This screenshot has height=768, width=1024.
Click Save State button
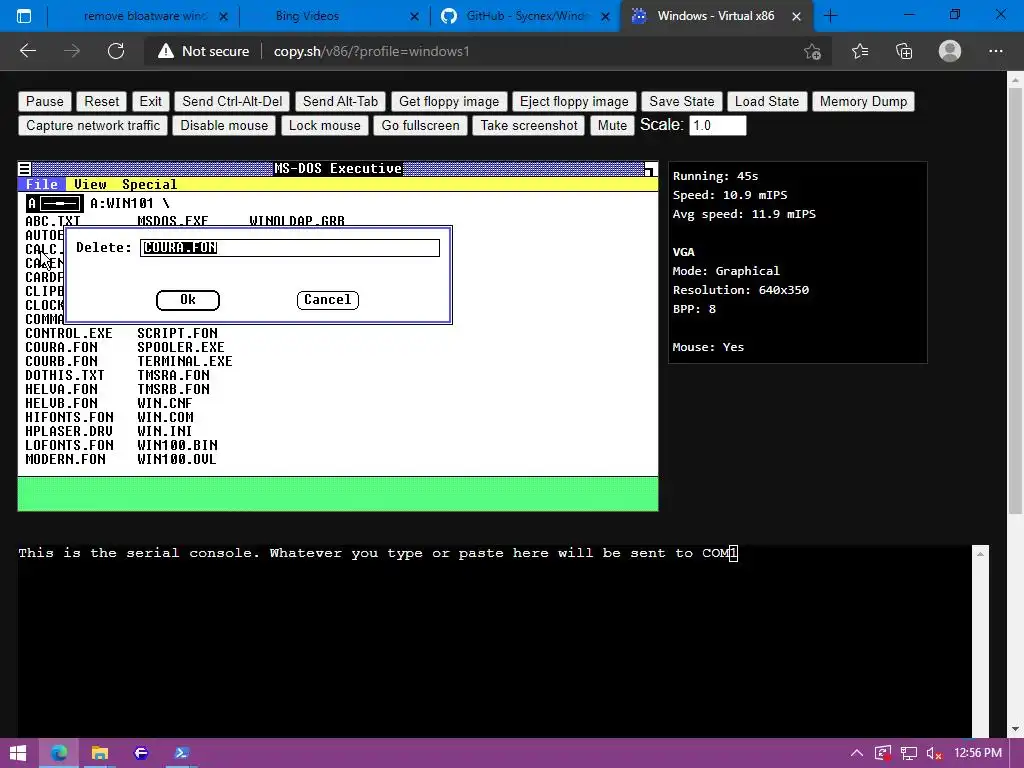pos(682,101)
